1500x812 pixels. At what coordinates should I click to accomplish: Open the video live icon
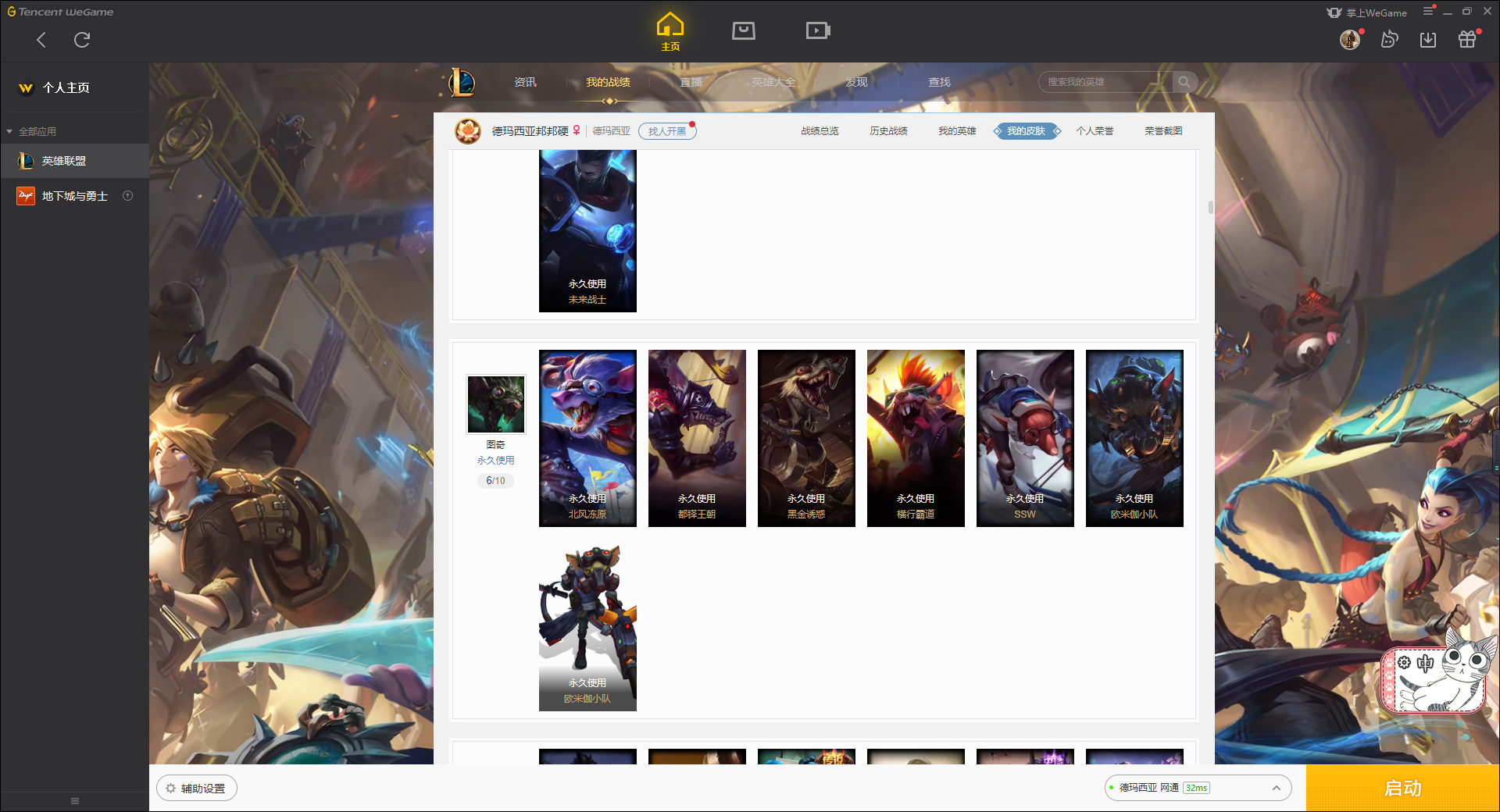click(818, 30)
